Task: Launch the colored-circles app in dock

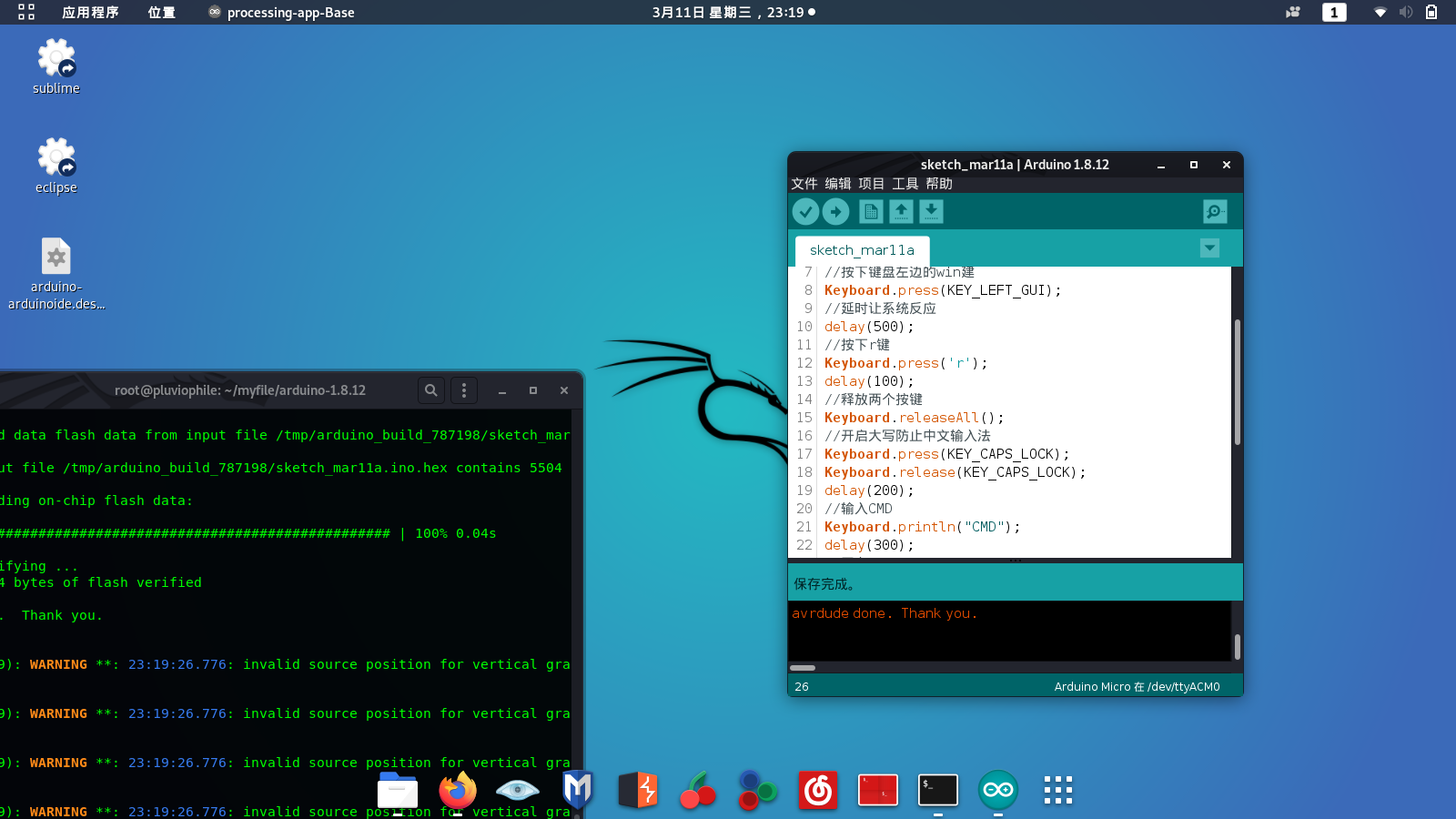Action: [758, 790]
